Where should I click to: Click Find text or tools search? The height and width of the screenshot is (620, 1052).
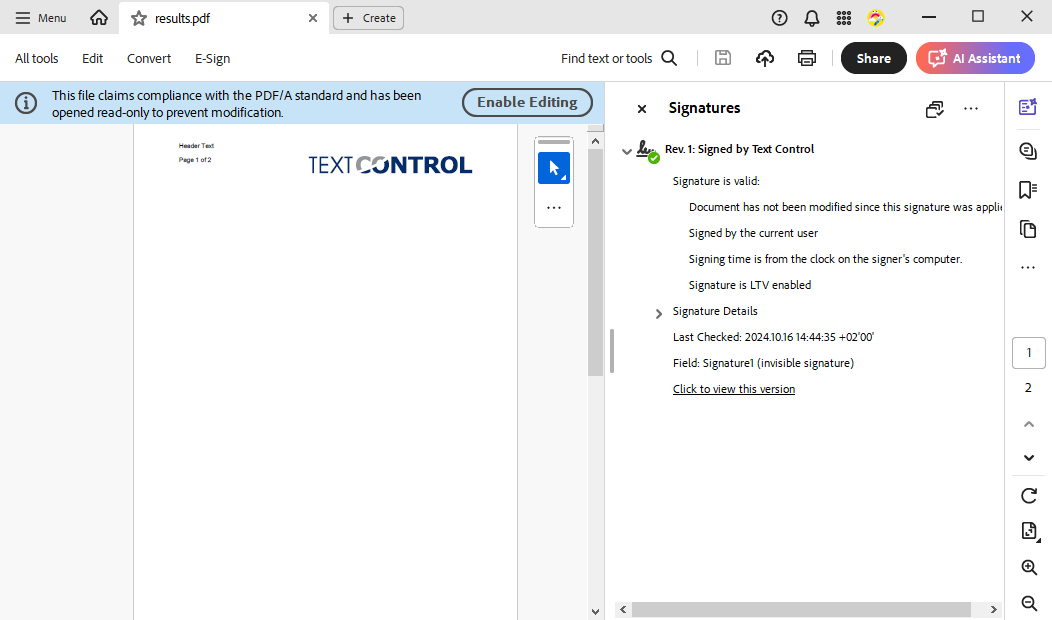click(x=619, y=58)
